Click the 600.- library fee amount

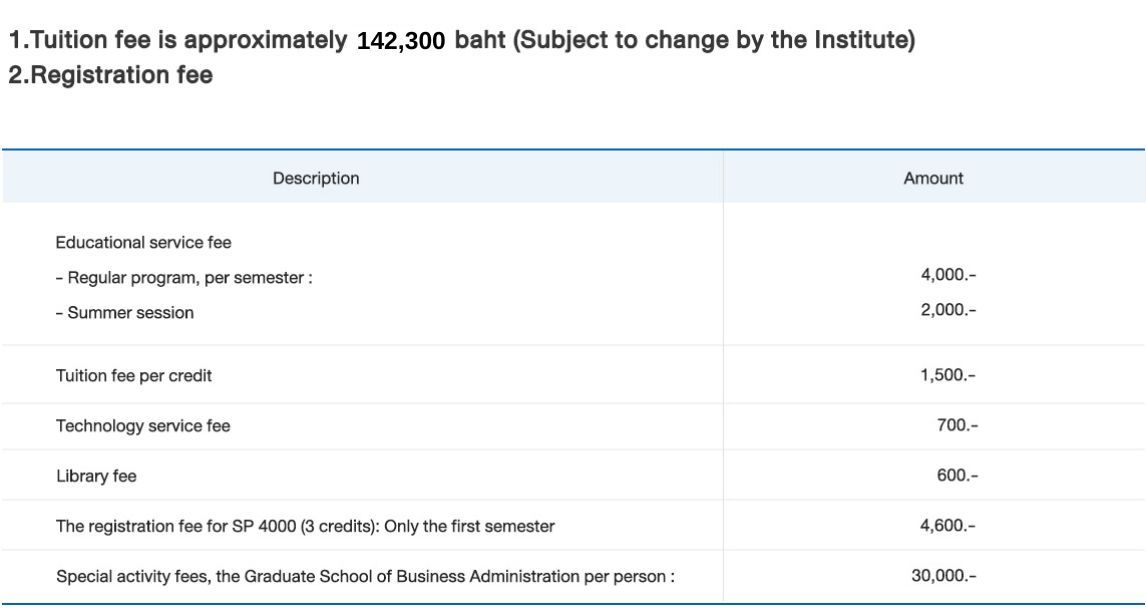click(x=958, y=476)
